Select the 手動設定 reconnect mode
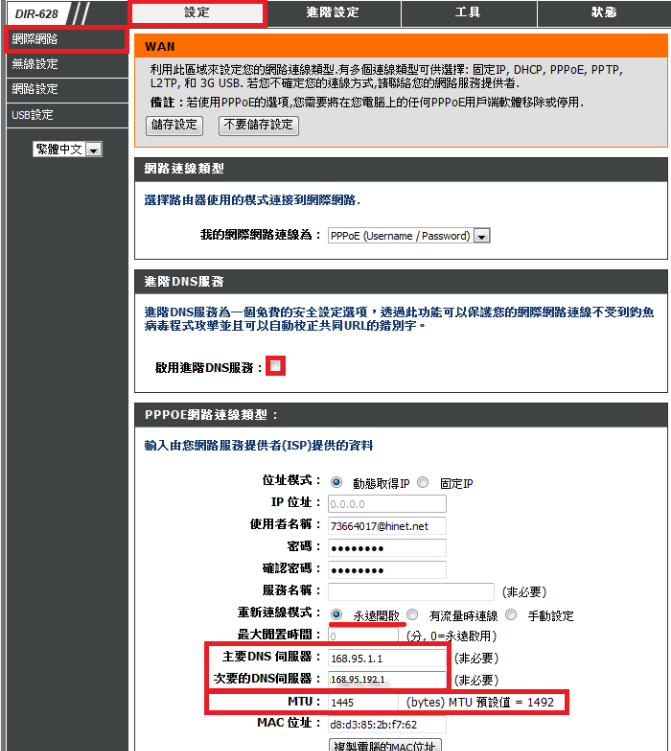The width and height of the screenshot is (671, 751). [x=511, y=615]
